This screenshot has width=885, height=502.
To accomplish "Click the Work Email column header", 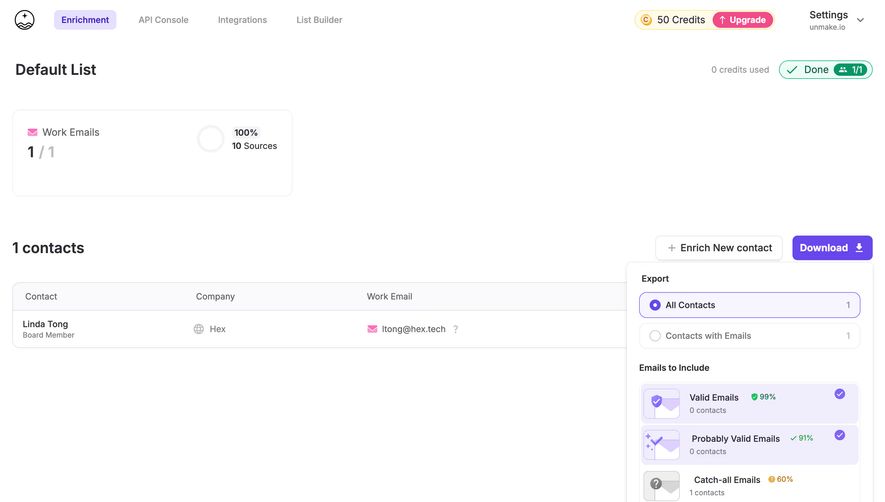I will (x=389, y=296).
